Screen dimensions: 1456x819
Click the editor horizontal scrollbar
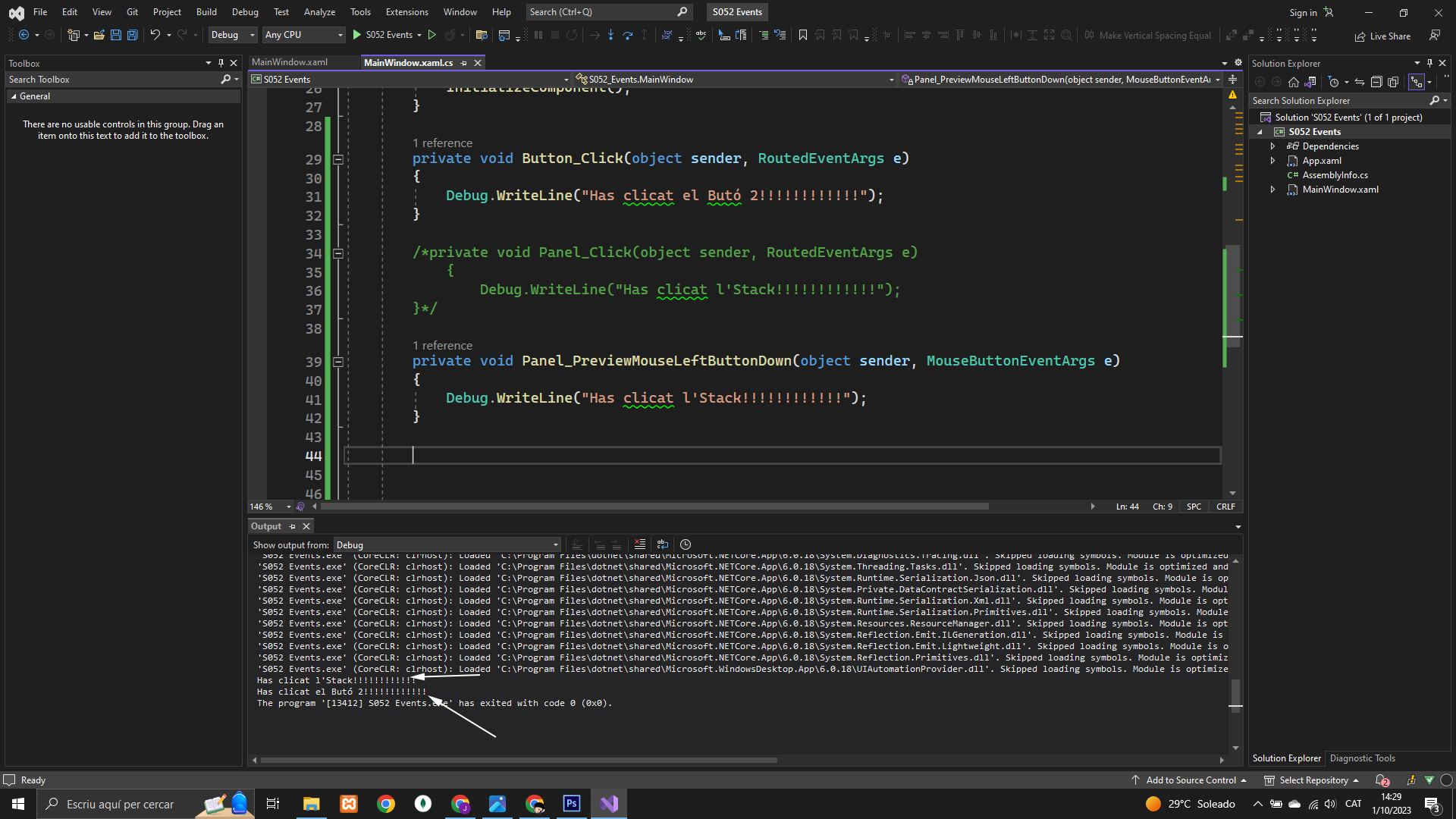point(652,506)
